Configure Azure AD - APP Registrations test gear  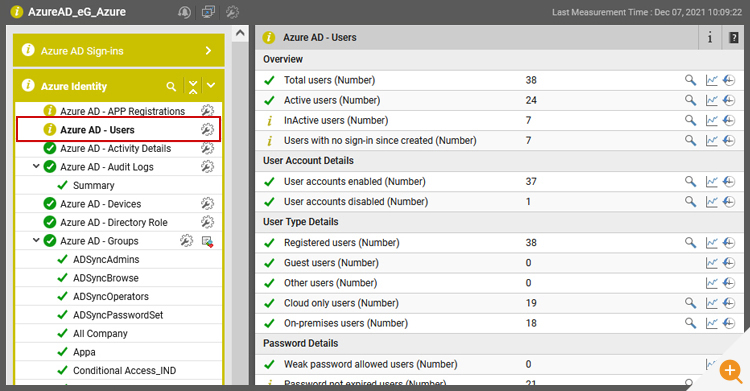coord(207,111)
